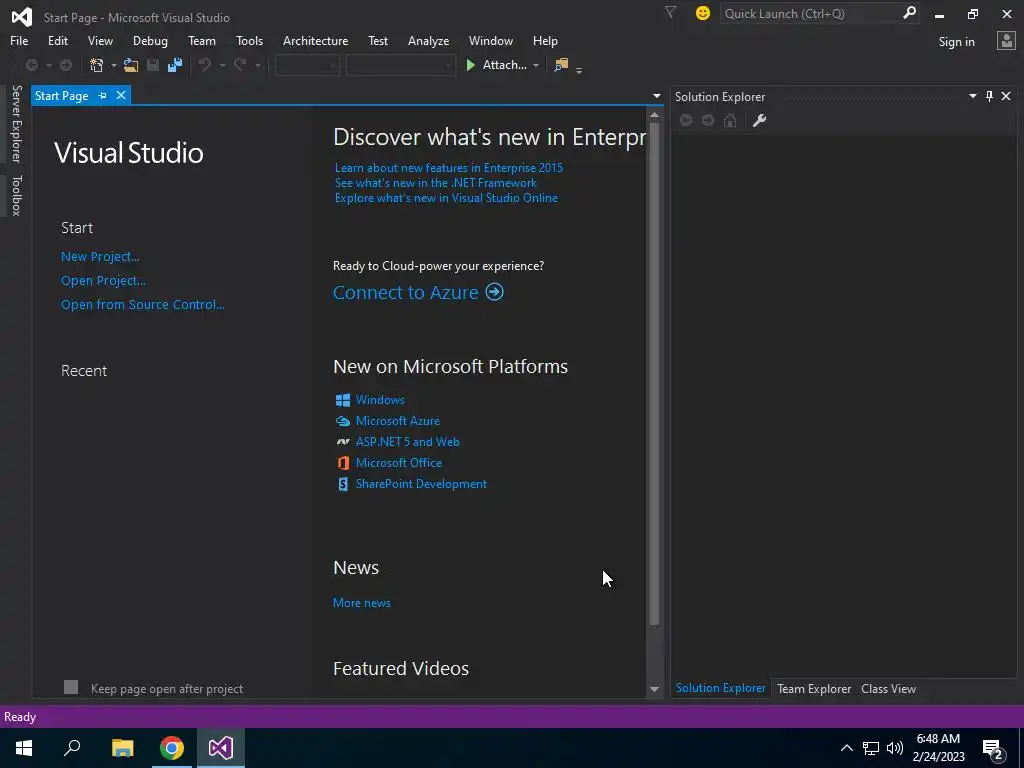
Task: Click the Connect to Azure arrow icon
Action: (x=494, y=292)
